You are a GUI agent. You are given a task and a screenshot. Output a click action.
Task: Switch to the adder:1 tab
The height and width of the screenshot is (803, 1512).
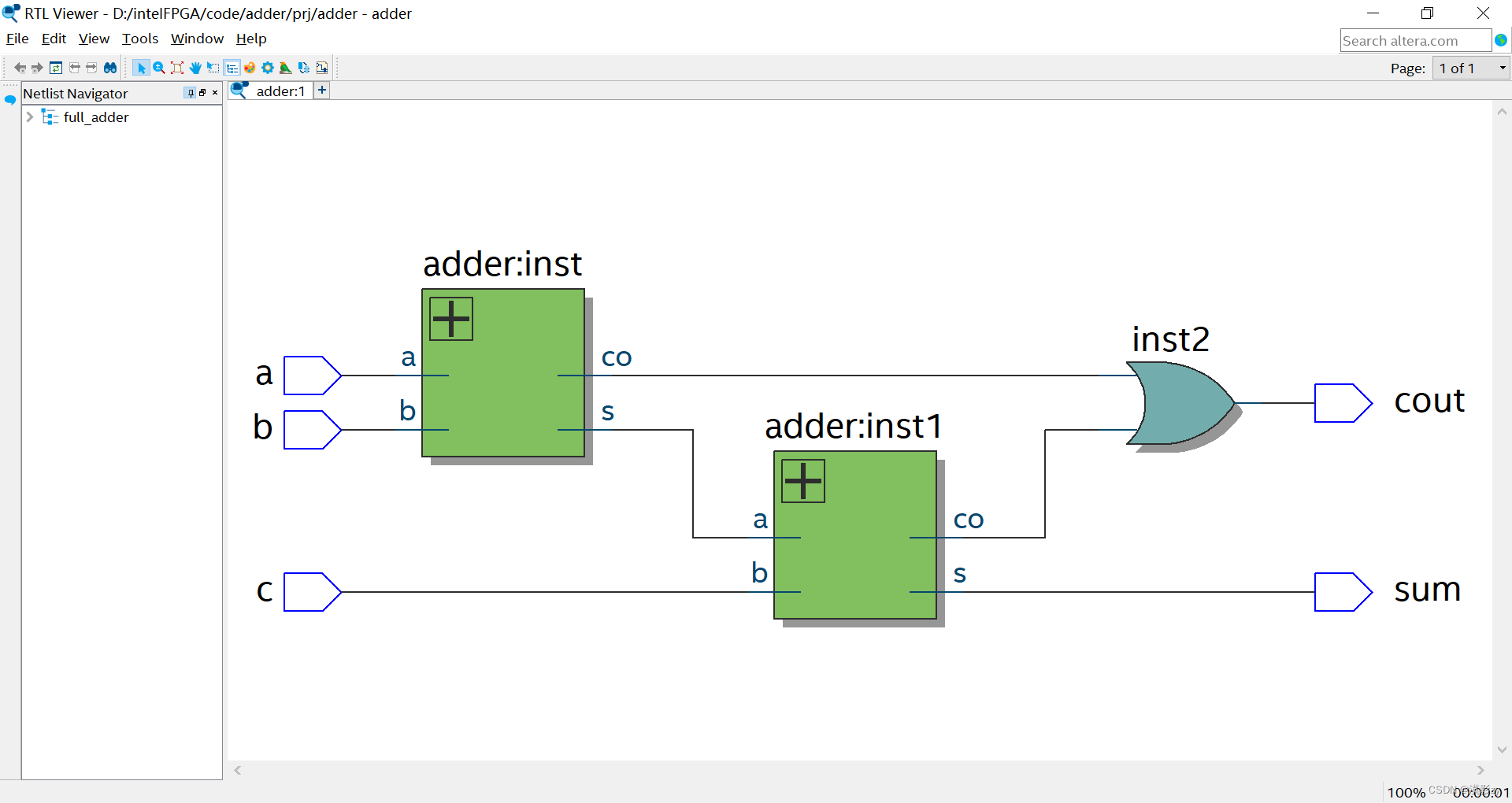271,91
